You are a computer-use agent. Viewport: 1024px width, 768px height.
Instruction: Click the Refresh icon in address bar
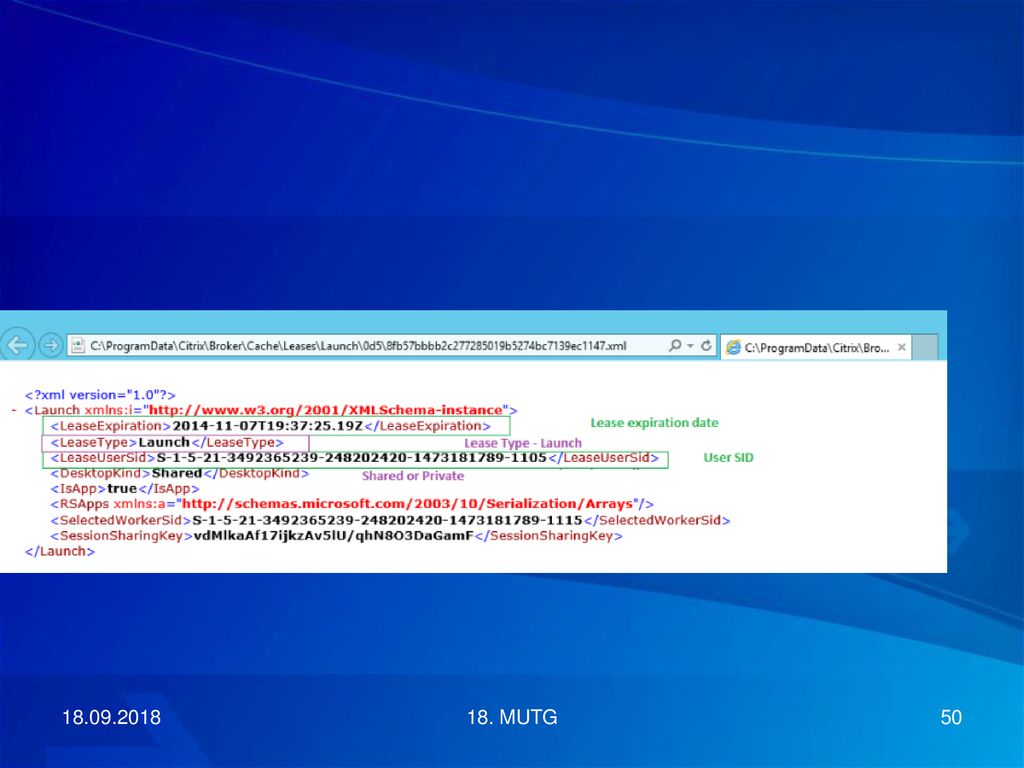(706, 345)
